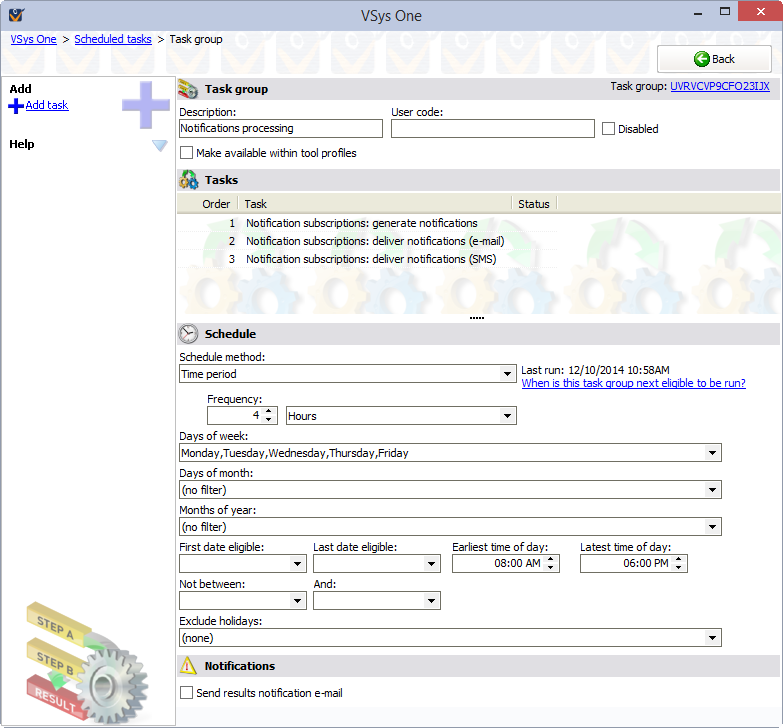Decrease Earliest time of day
783x728 pixels.
pyautogui.click(x=550, y=568)
